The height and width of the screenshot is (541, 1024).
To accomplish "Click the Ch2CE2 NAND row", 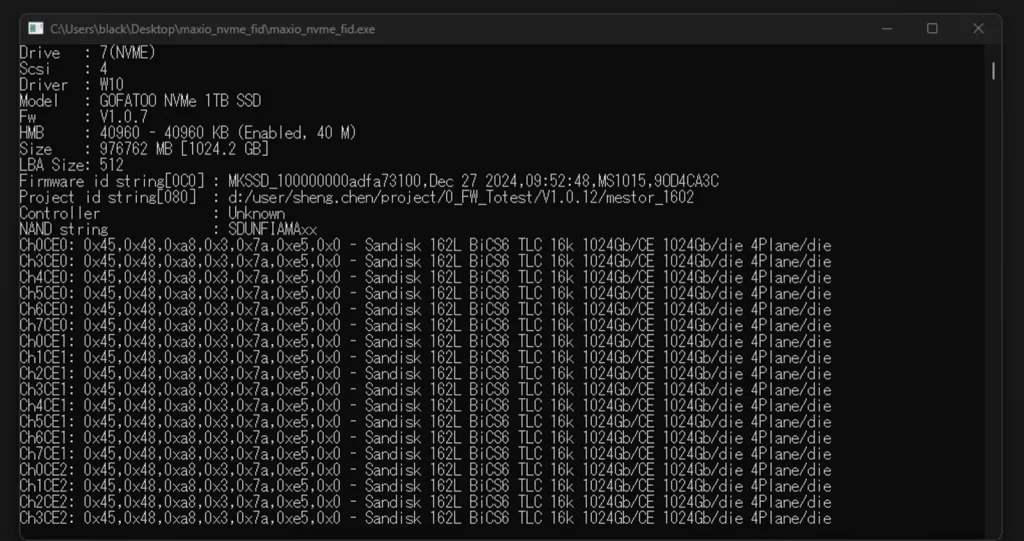I will [425, 502].
